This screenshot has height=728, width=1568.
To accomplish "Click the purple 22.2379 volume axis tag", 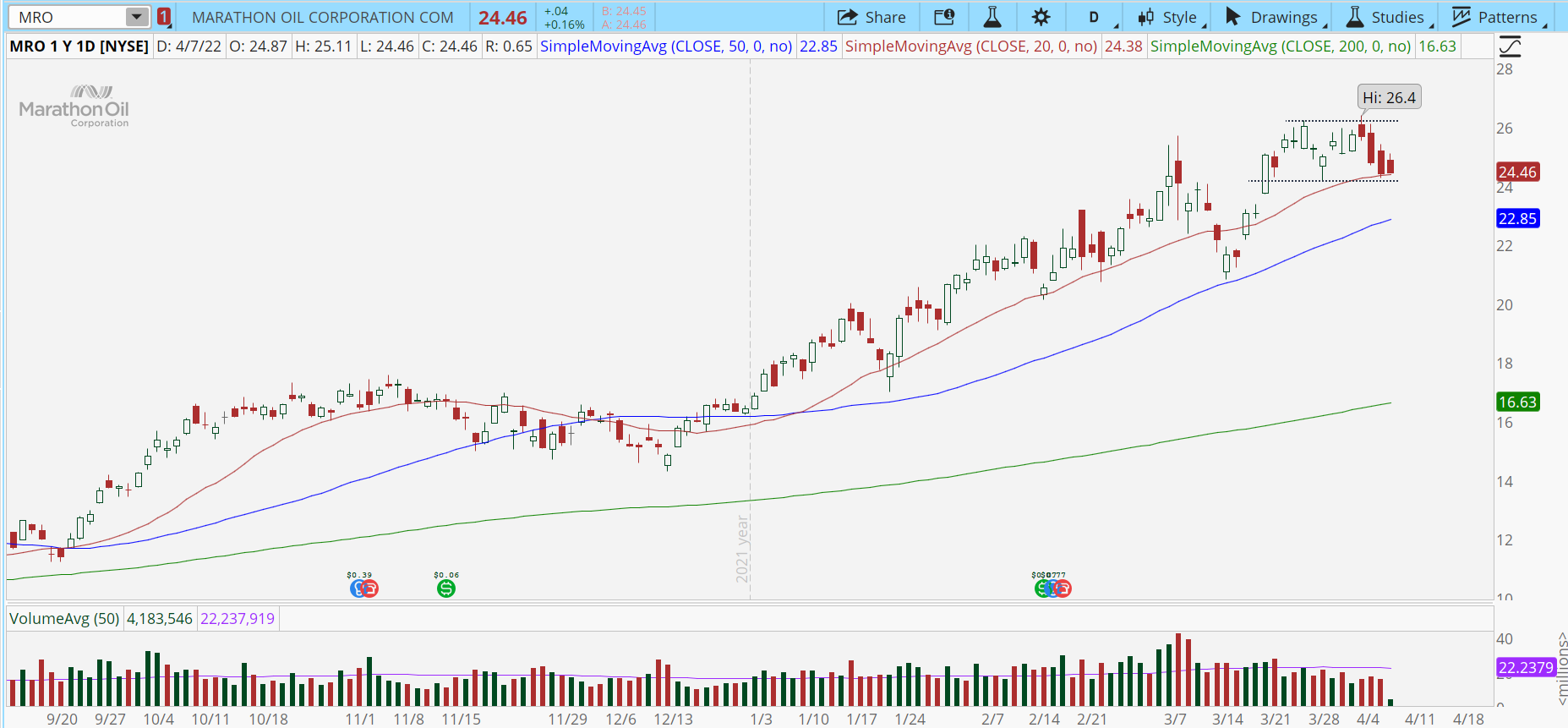I will click(x=1526, y=667).
